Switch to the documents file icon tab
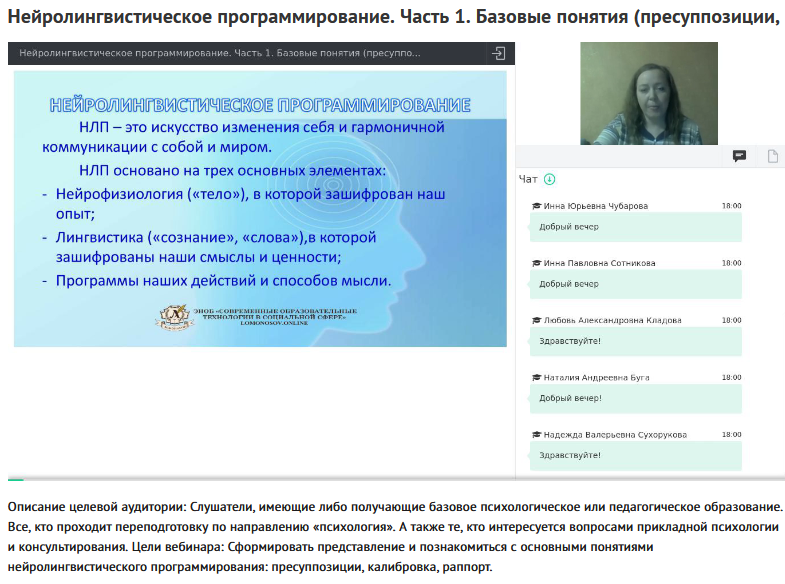 (x=772, y=156)
